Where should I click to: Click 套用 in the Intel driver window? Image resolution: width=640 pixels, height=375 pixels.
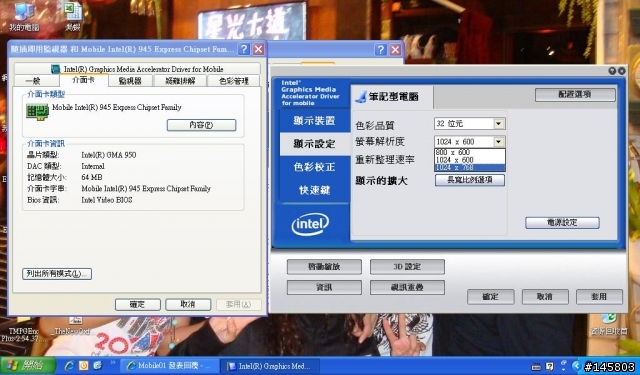point(599,297)
